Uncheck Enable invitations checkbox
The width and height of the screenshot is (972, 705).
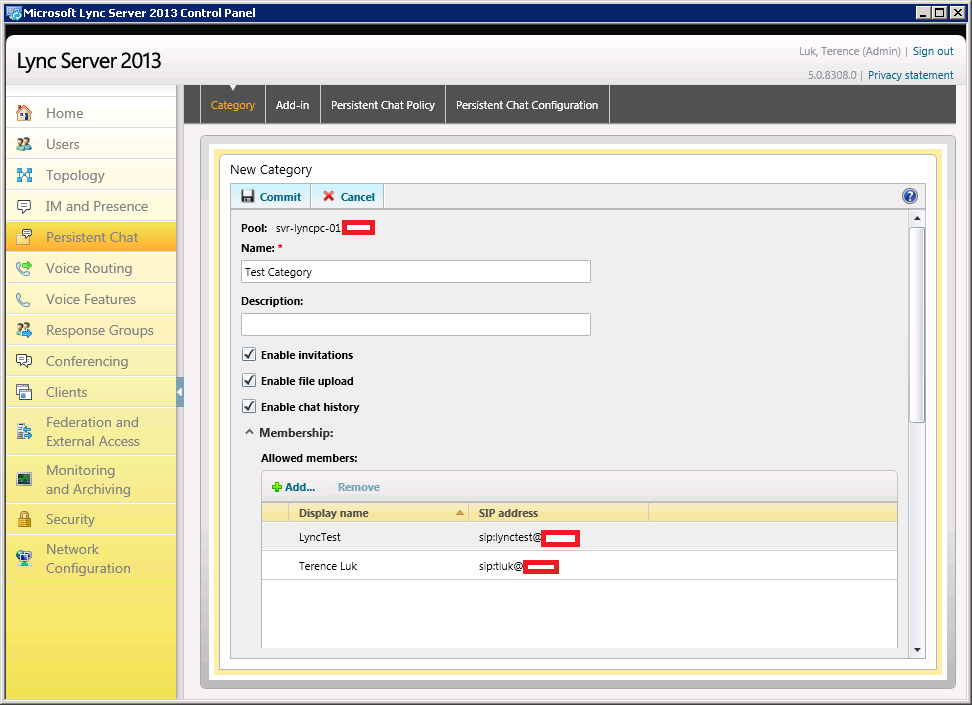[249, 354]
